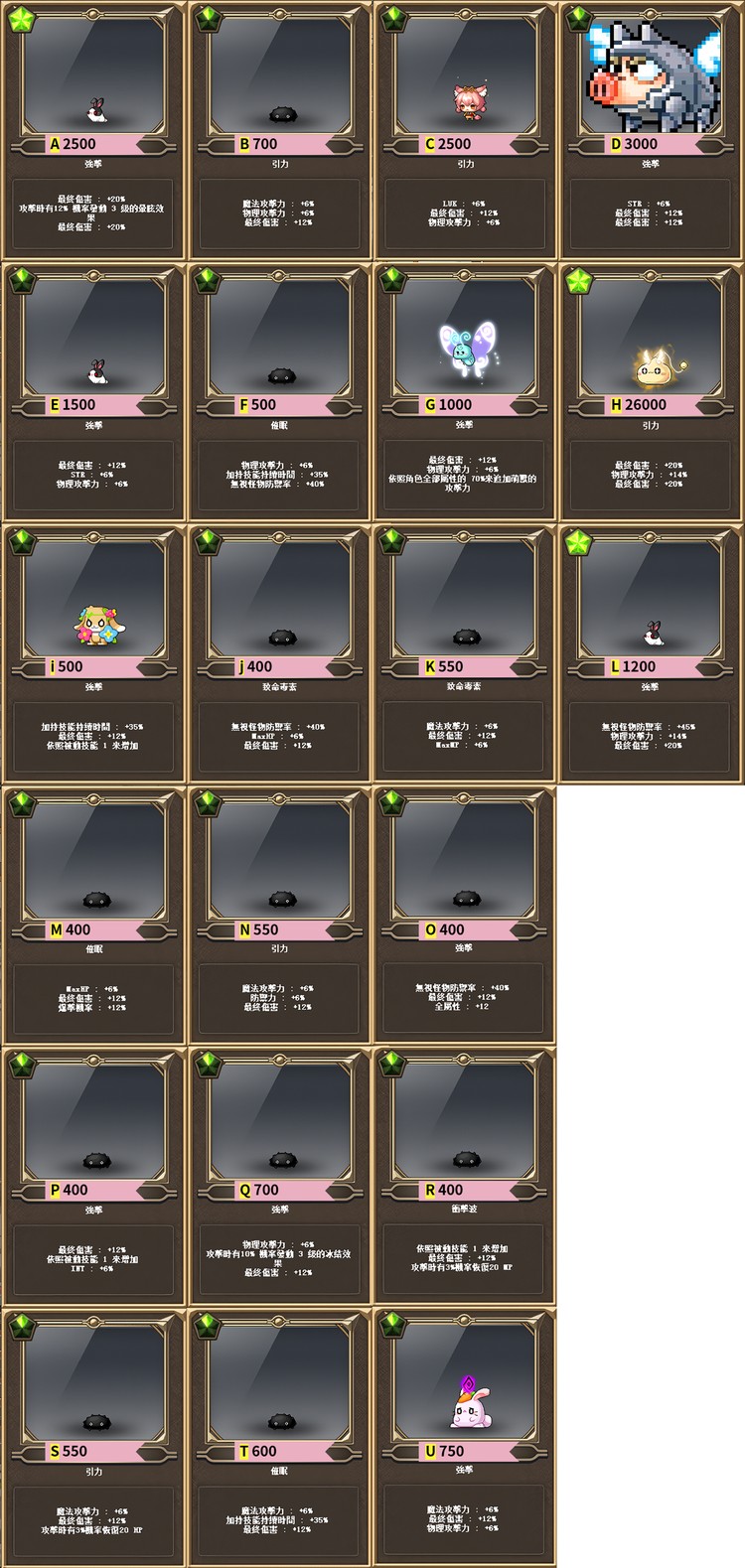Image resolution: width=745 pixels, height=1568 pixels.
Task: Select the blue butterfly creature on card G
Action: (468, 346)
